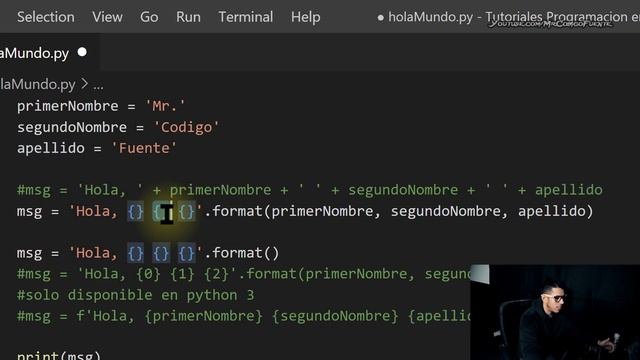
Task: Click the string 'Fuente' in apellido line
Action: tap(144, 148)
